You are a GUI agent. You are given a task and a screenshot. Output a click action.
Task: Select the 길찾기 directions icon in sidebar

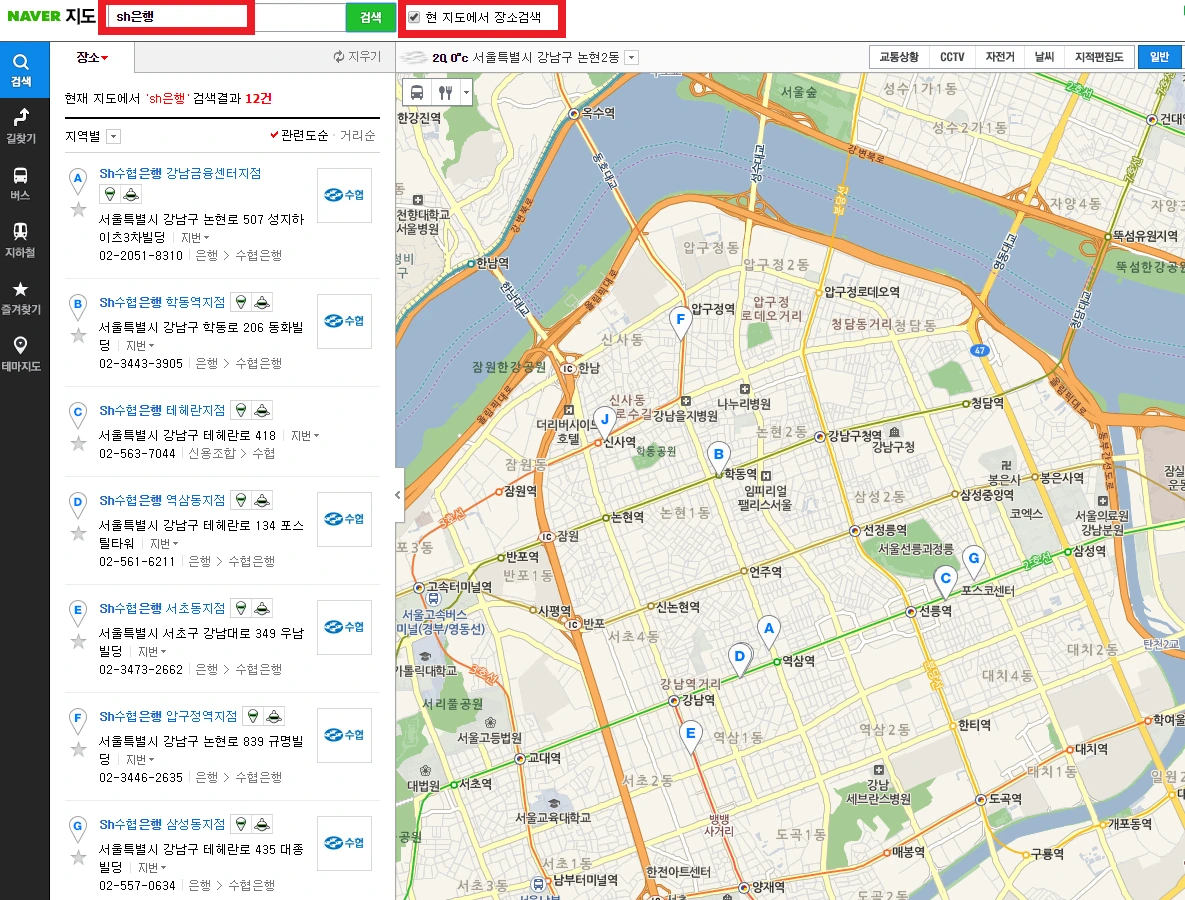pos(24,124)
